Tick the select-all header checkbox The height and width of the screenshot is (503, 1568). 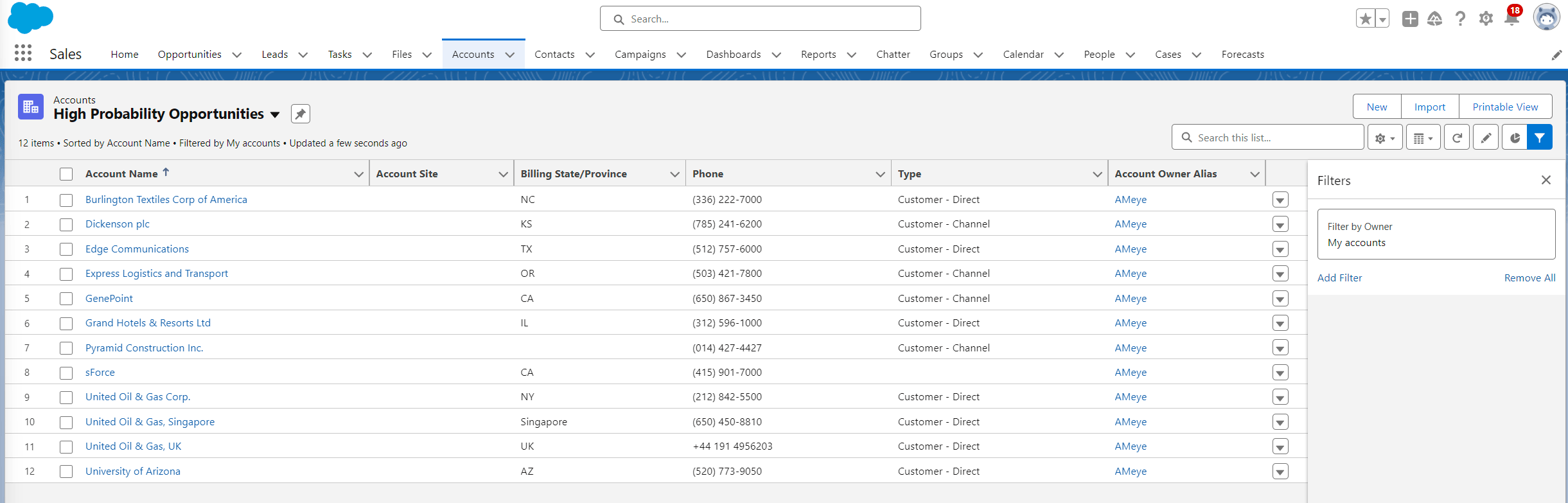coord(66,174)
